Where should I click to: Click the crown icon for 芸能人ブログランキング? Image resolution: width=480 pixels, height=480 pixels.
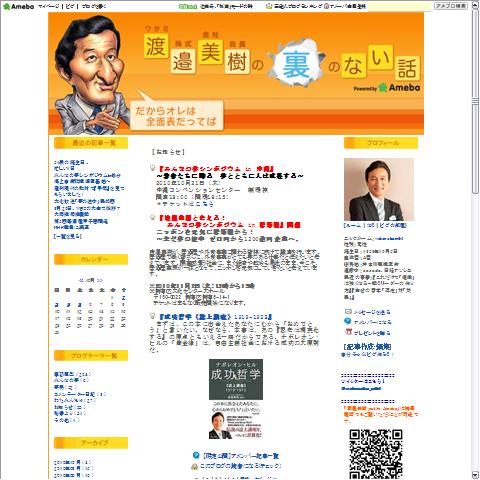coord(269,6)
